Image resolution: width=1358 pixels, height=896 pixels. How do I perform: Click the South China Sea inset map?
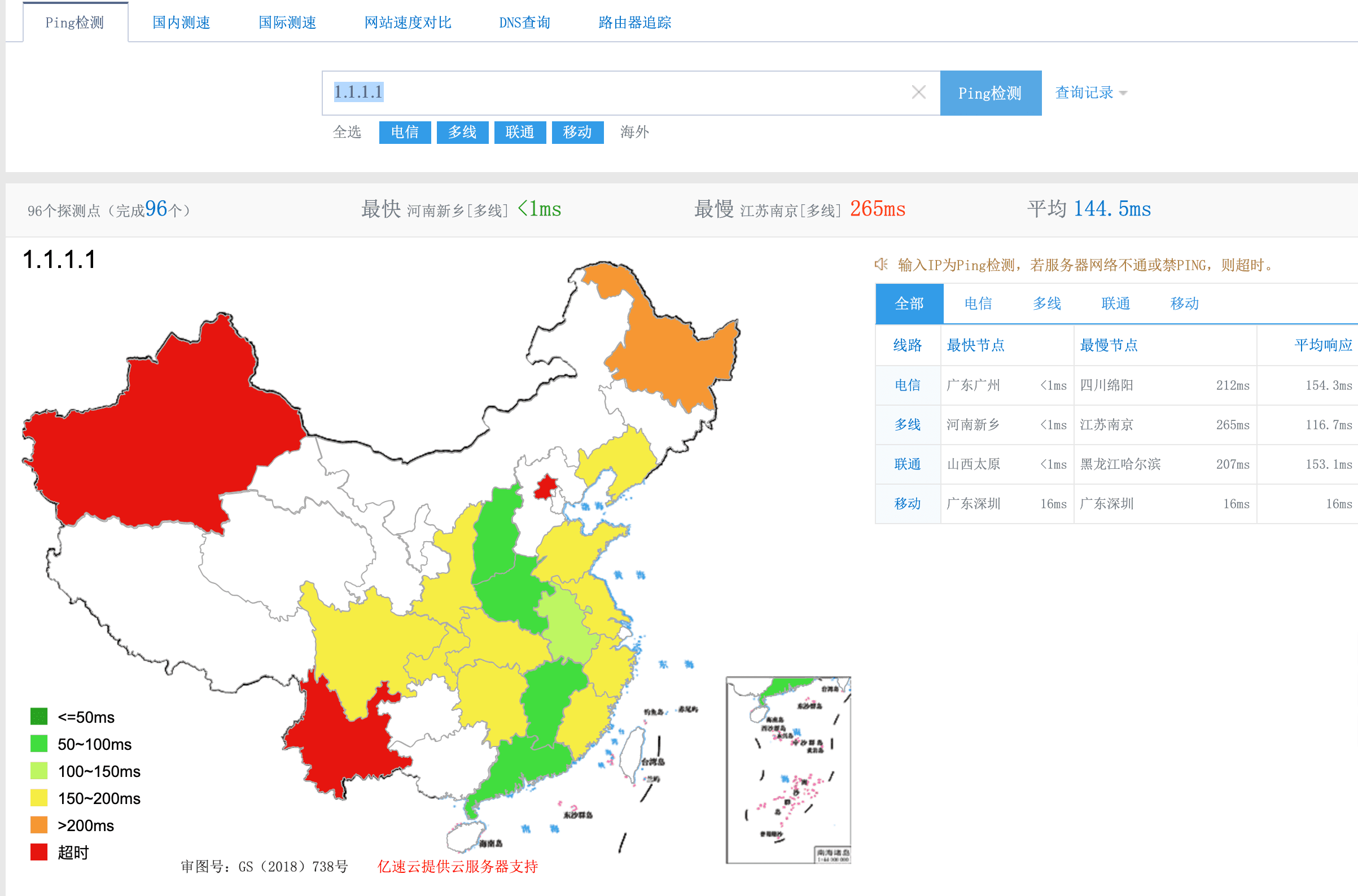tap(788, 770)
